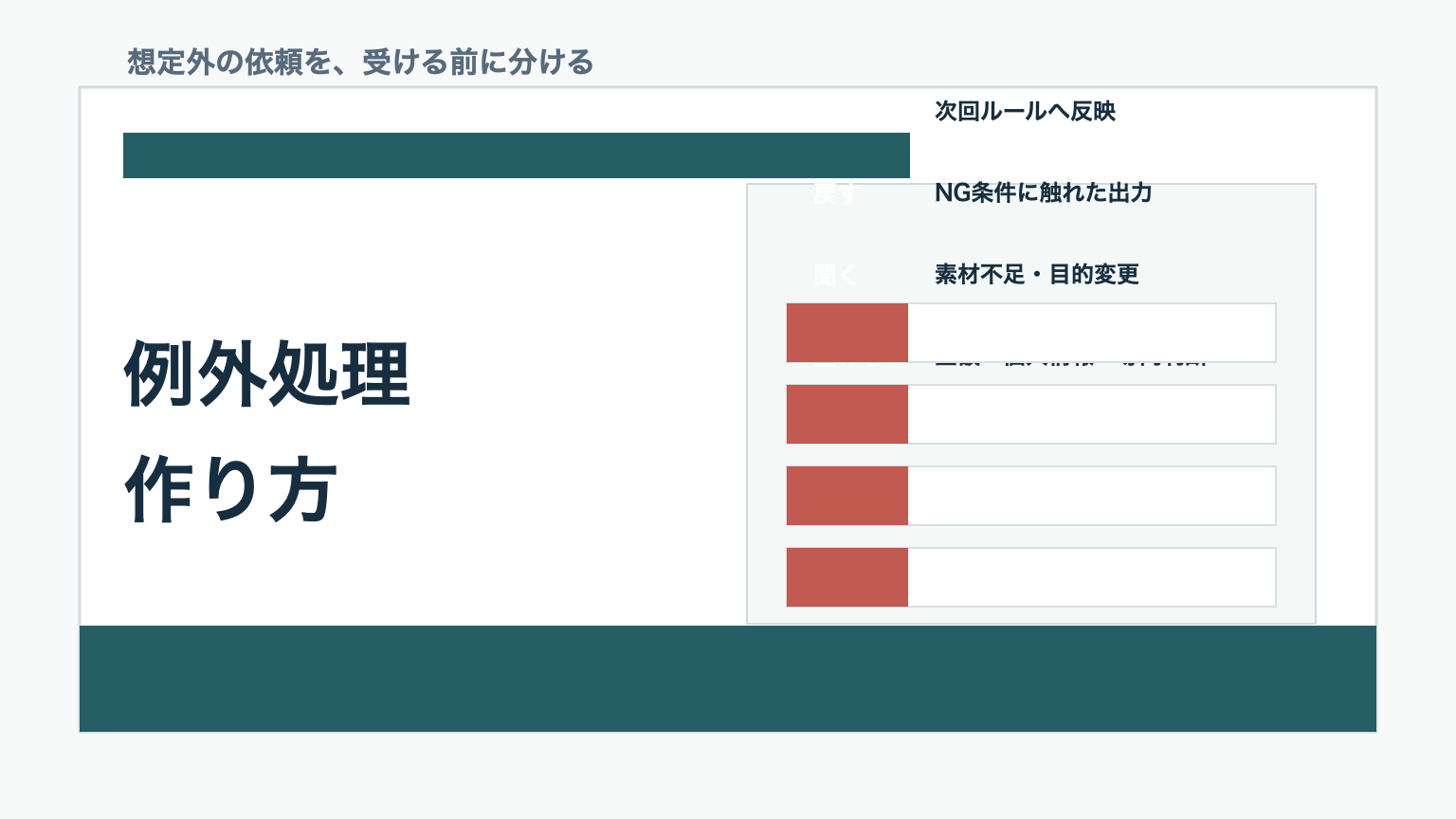Select the heading text '例外処理'
The height and width of the screenshot is (819, 1456).
coord(267,373)
